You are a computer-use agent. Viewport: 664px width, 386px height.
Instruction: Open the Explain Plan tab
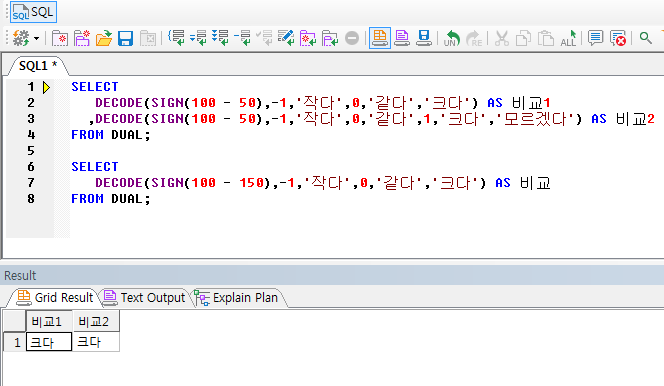(x=237, y=298)
